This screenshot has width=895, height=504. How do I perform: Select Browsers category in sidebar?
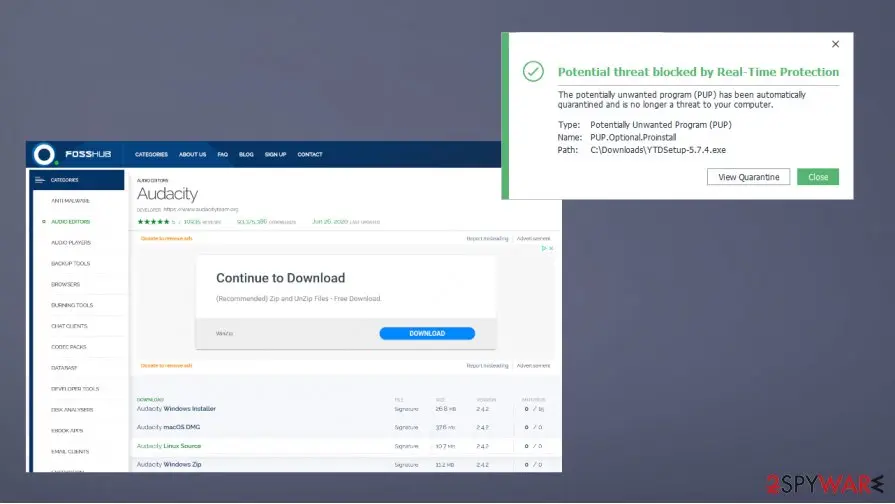(x=66, y=284)
